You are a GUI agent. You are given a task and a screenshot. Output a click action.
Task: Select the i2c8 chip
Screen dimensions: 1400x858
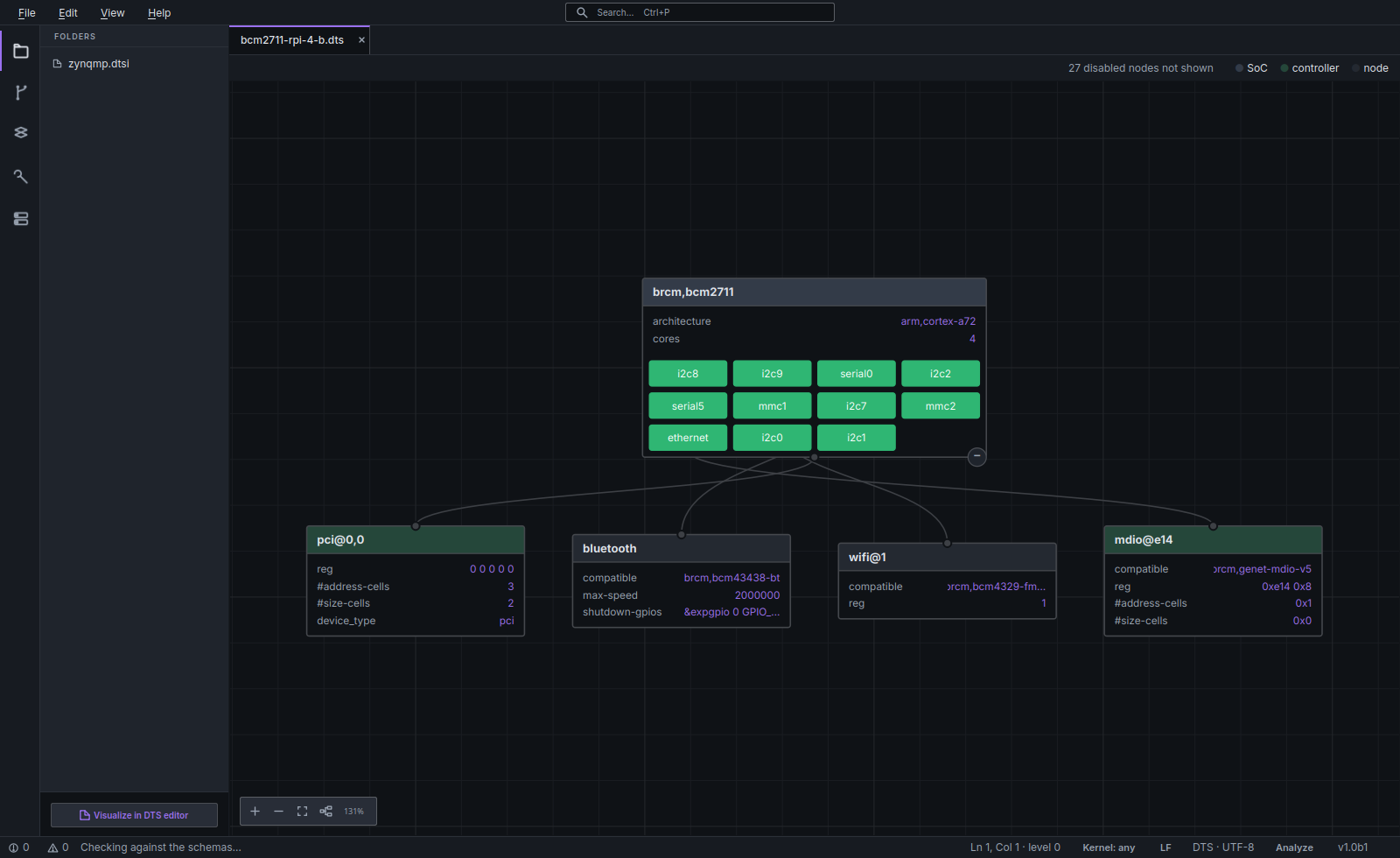click(688, 374)
